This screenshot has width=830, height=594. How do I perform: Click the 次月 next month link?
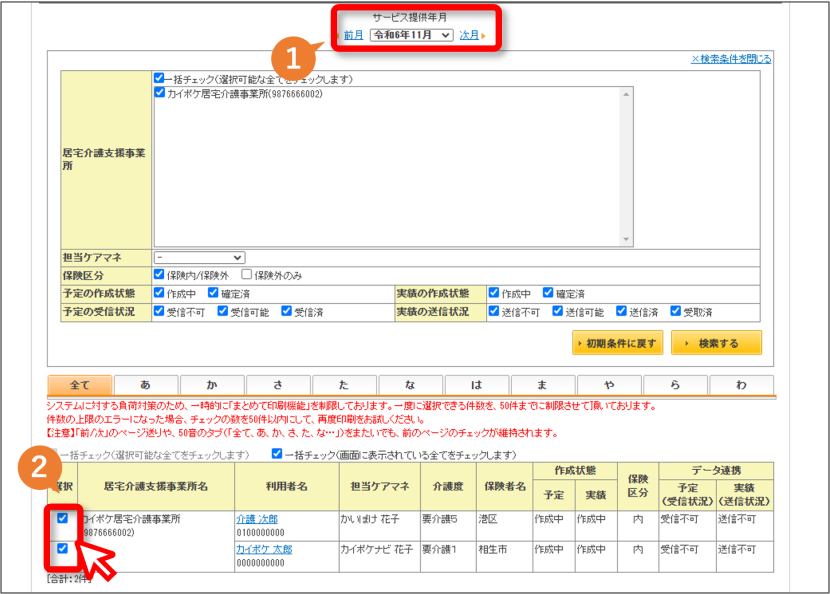click(x=469, y=35)
